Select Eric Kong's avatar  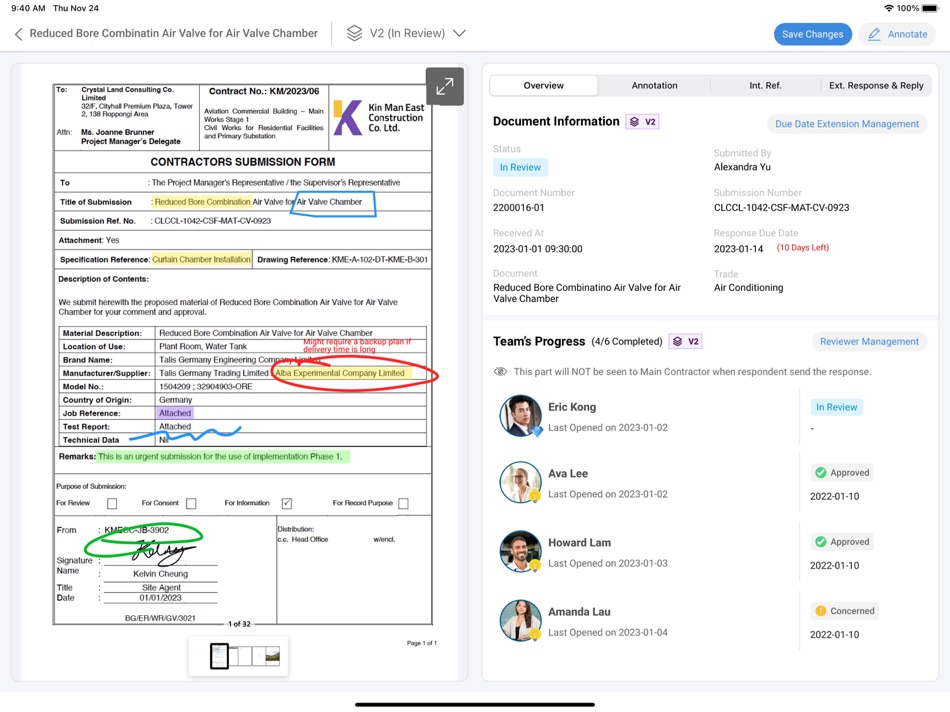[520, 416]
